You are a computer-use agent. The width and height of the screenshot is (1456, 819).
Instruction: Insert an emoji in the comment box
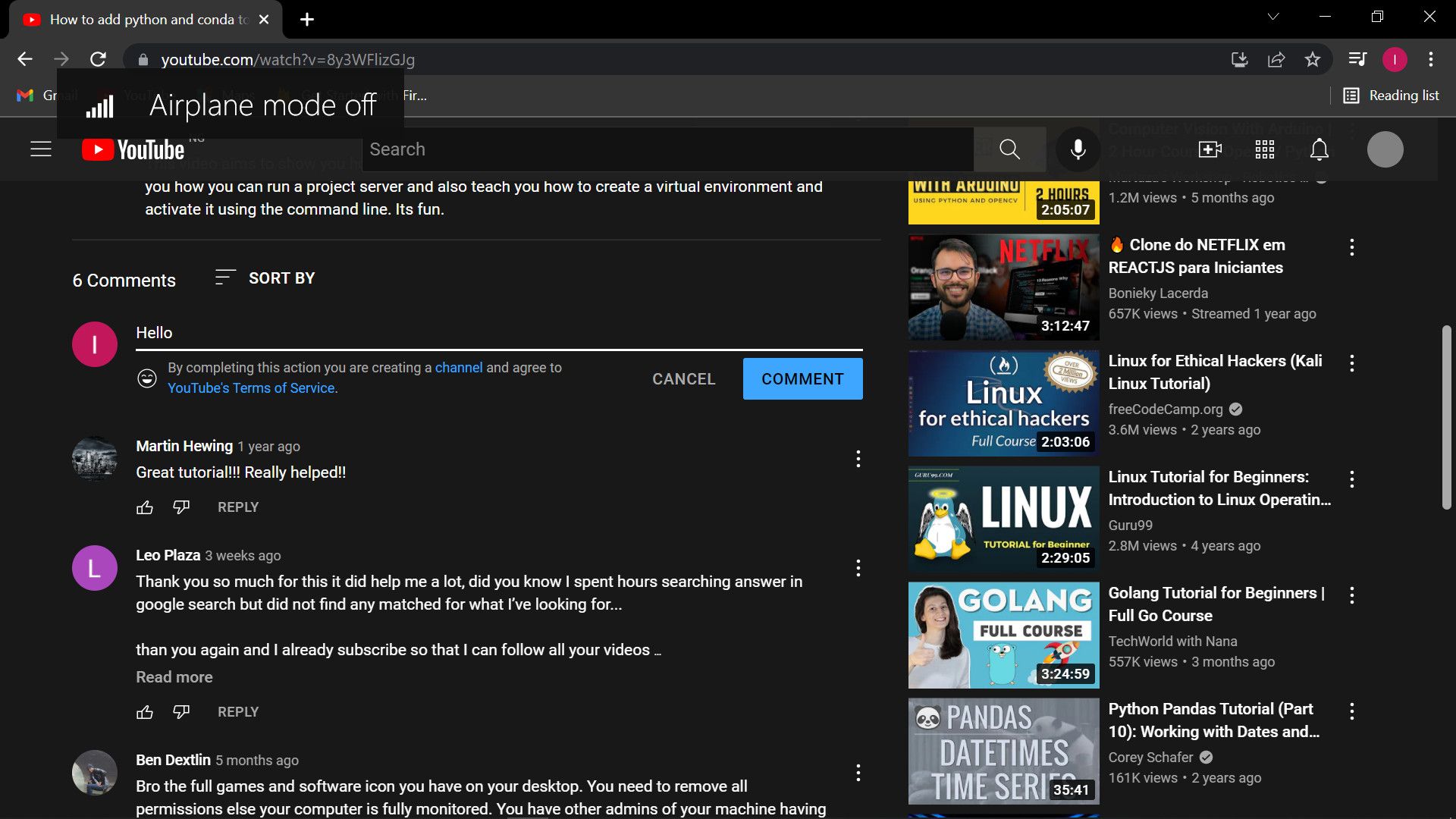pos(147,378)
